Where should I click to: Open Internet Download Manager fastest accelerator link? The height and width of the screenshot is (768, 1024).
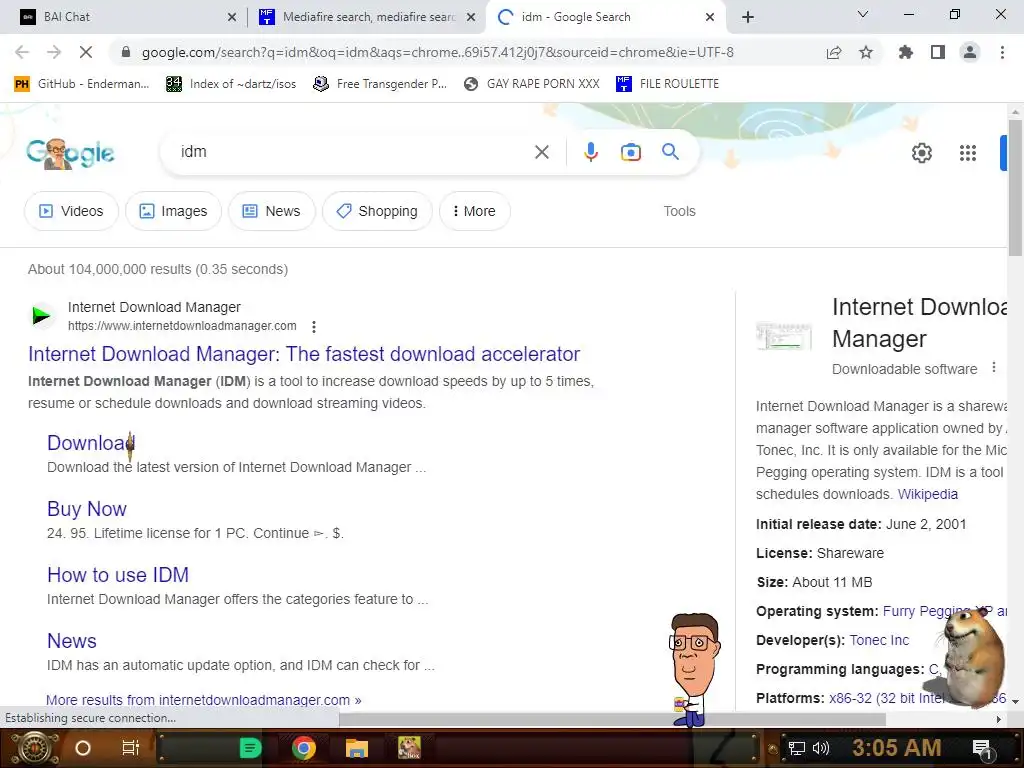304,354
